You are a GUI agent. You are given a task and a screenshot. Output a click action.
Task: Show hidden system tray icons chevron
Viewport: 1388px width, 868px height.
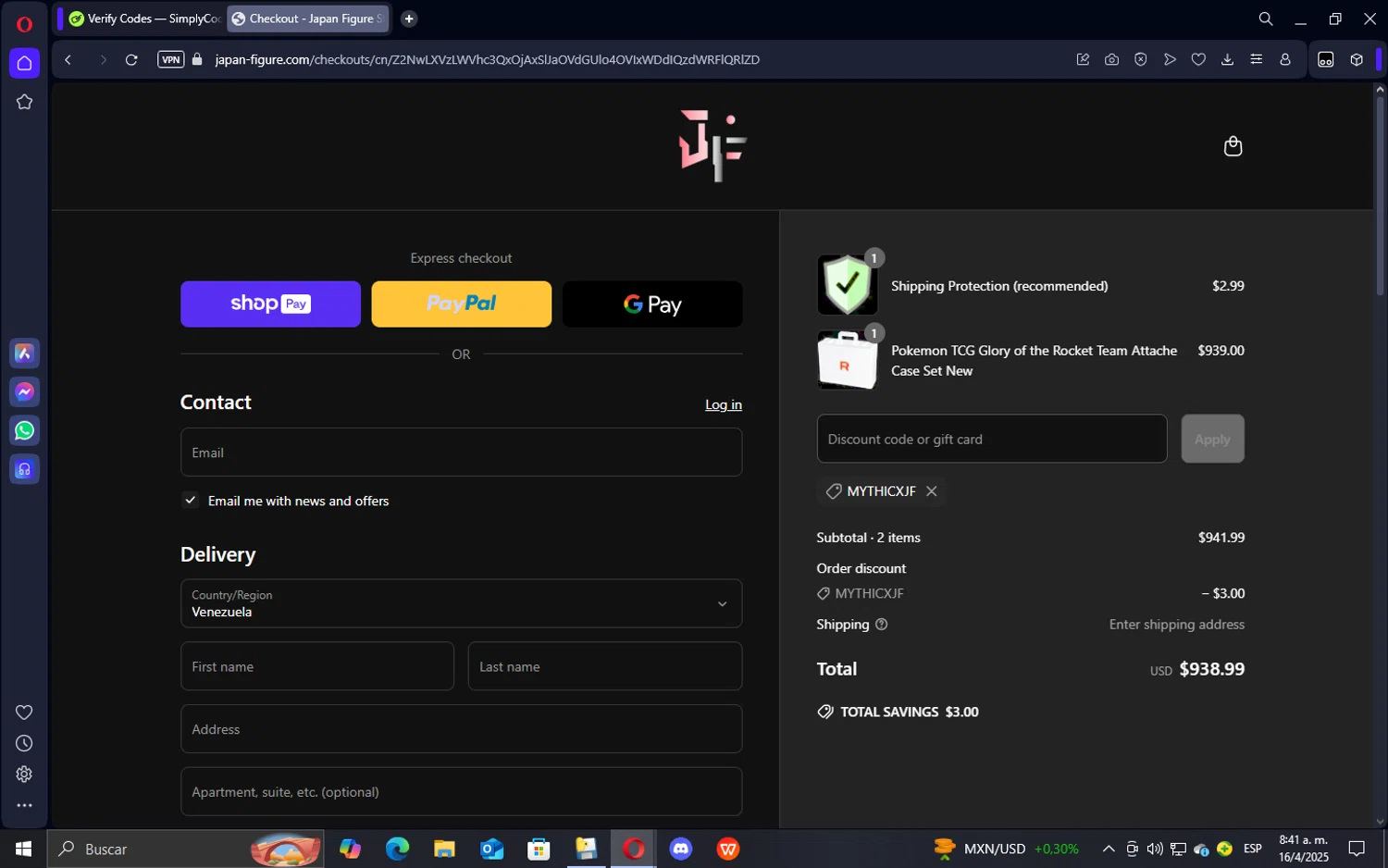[1108, 849]
